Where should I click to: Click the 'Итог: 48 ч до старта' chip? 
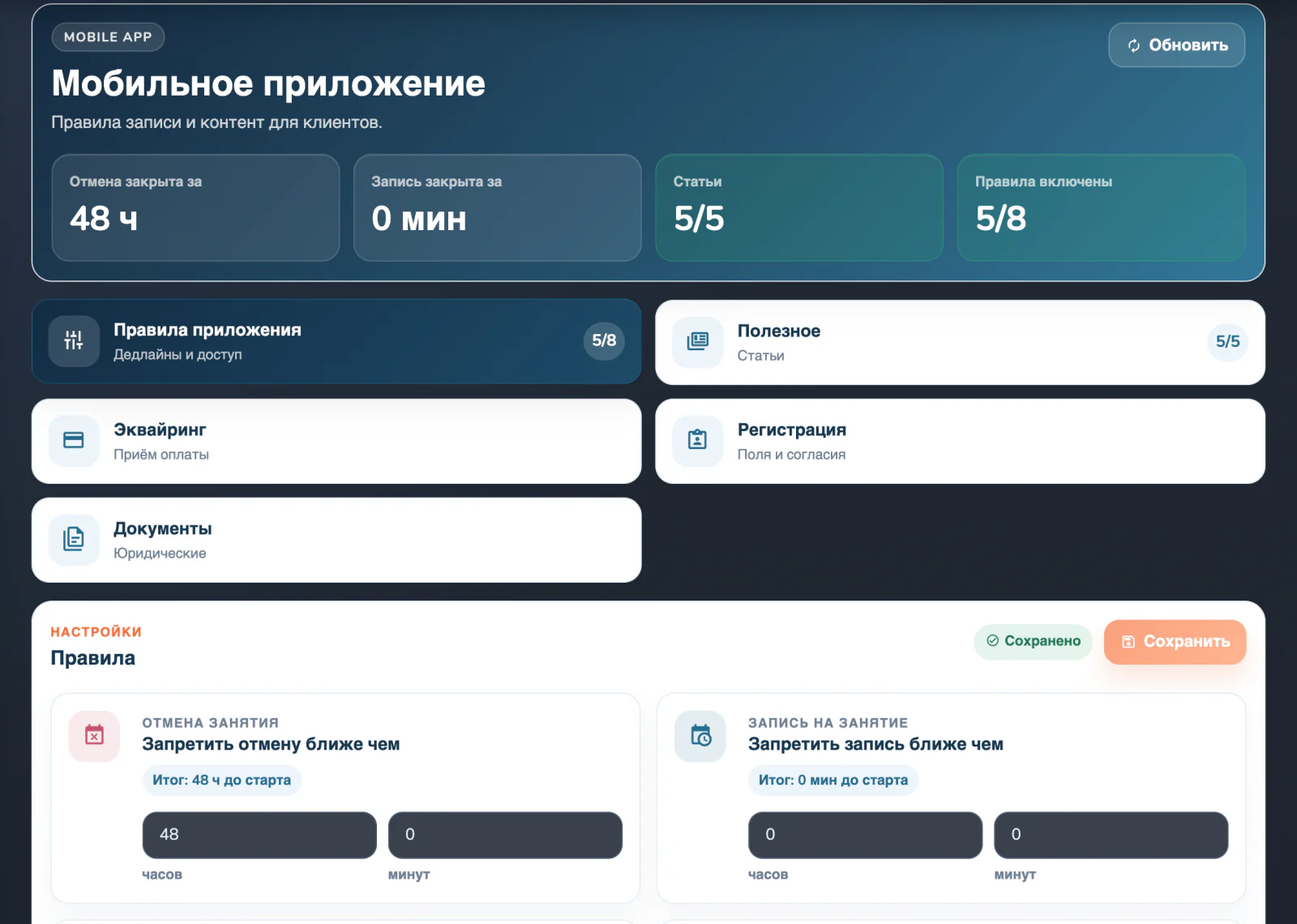pos(222,780)
